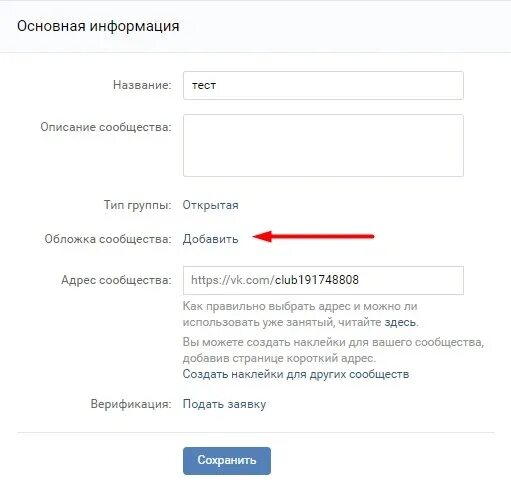Click the "Основная информация" heading
This screenshot has width=511, height=493.
click(x=98, y=26)
